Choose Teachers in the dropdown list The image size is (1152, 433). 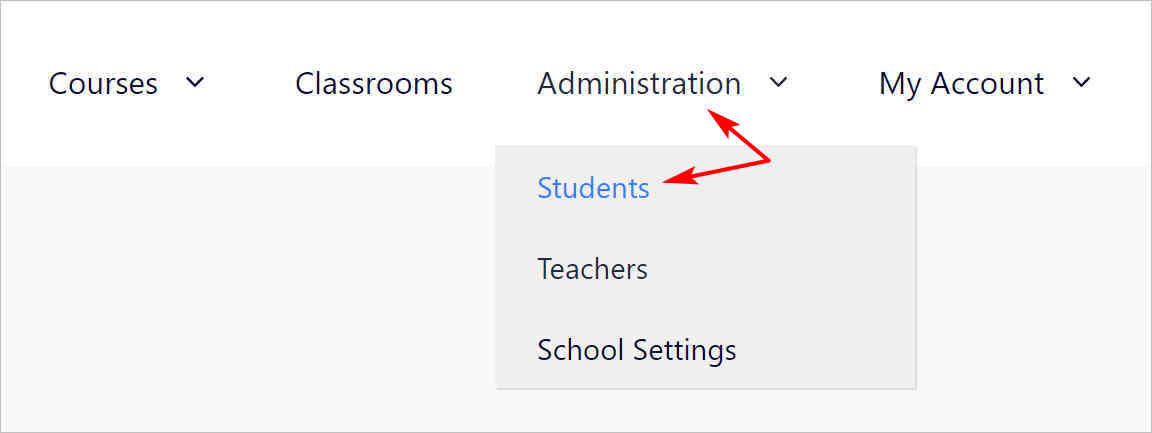click(x=592, y=269)
